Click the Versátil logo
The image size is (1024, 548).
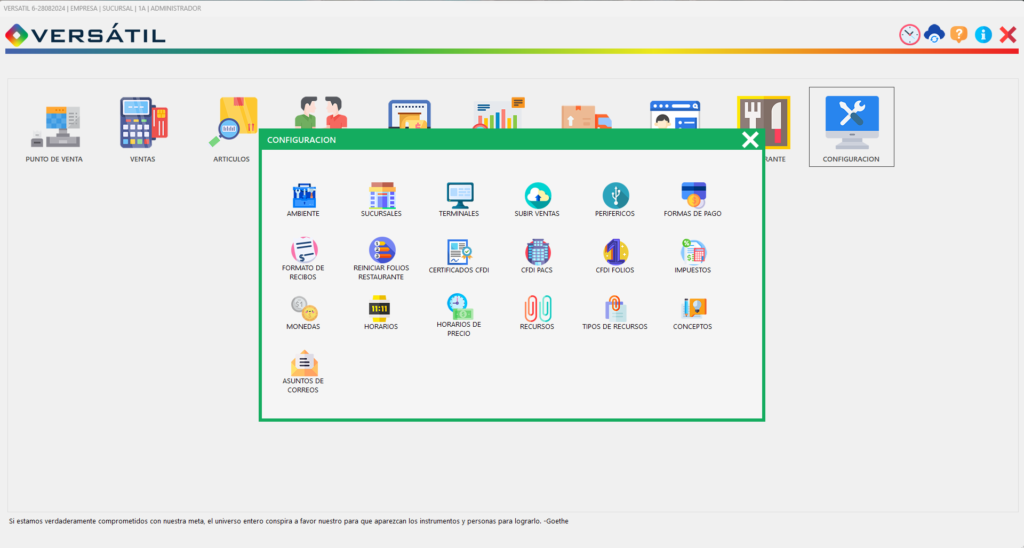86,35
